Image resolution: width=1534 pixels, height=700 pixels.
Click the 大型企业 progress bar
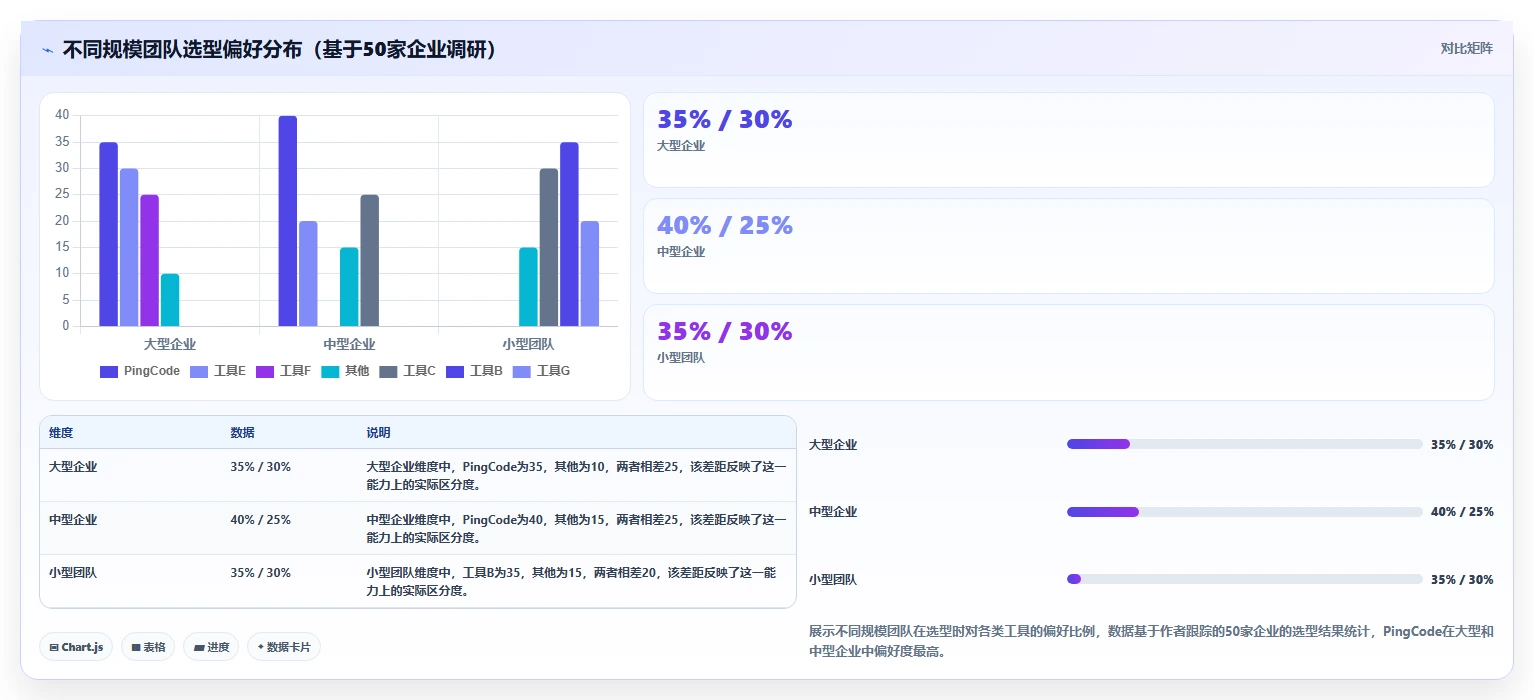point(1245,444)
